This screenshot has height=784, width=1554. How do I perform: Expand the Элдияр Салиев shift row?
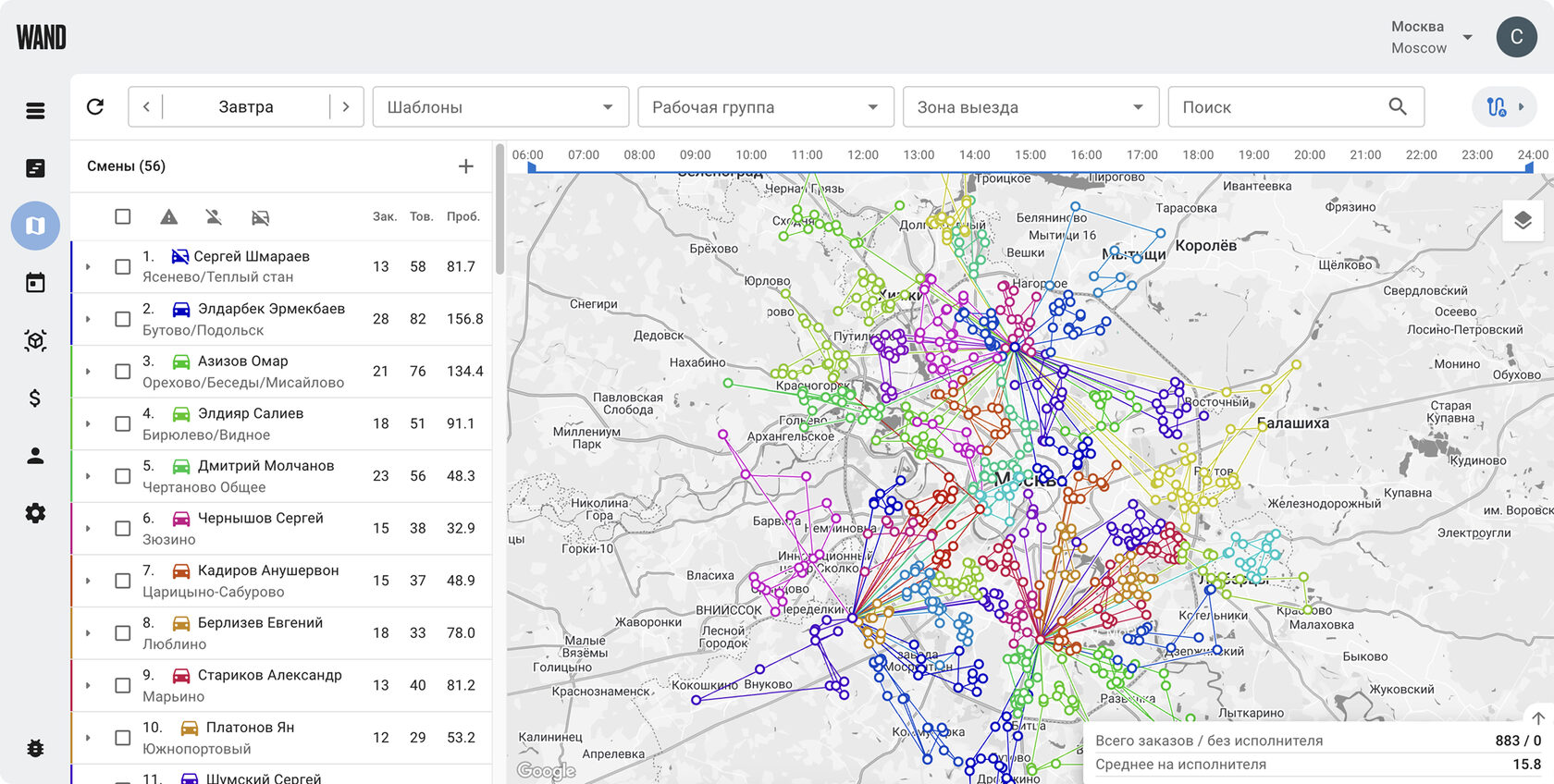pyautogui.click(x=89, y=423)
